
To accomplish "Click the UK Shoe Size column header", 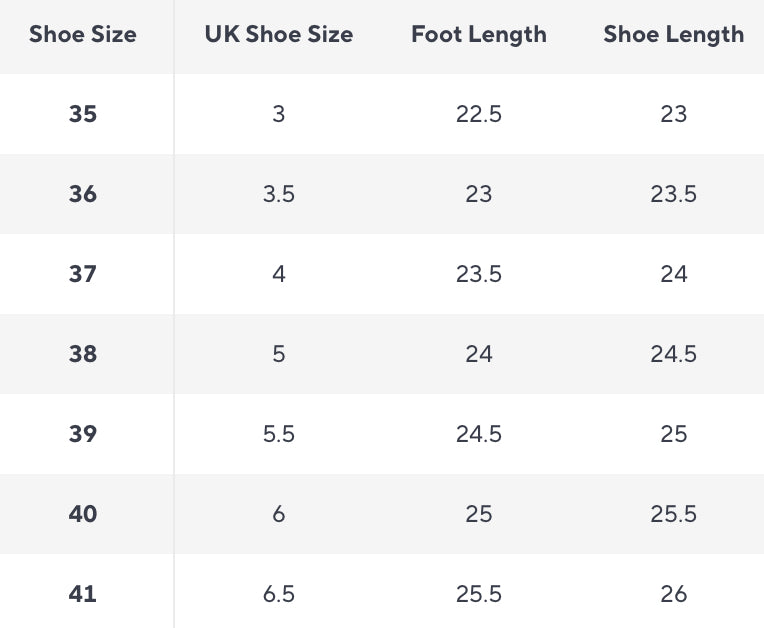I will point(278,34).
